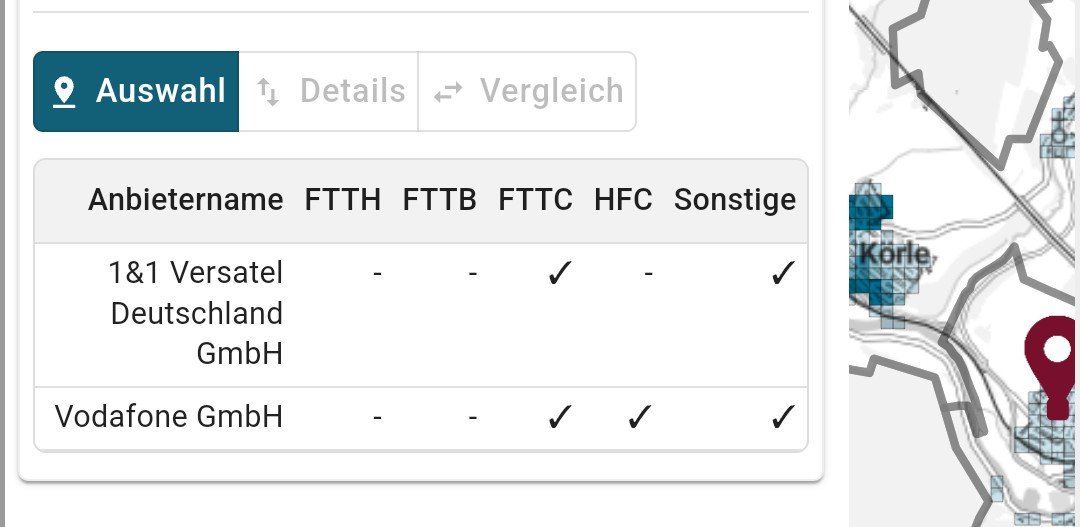Switch to the Vergleich tab

(x=527, y=92)
